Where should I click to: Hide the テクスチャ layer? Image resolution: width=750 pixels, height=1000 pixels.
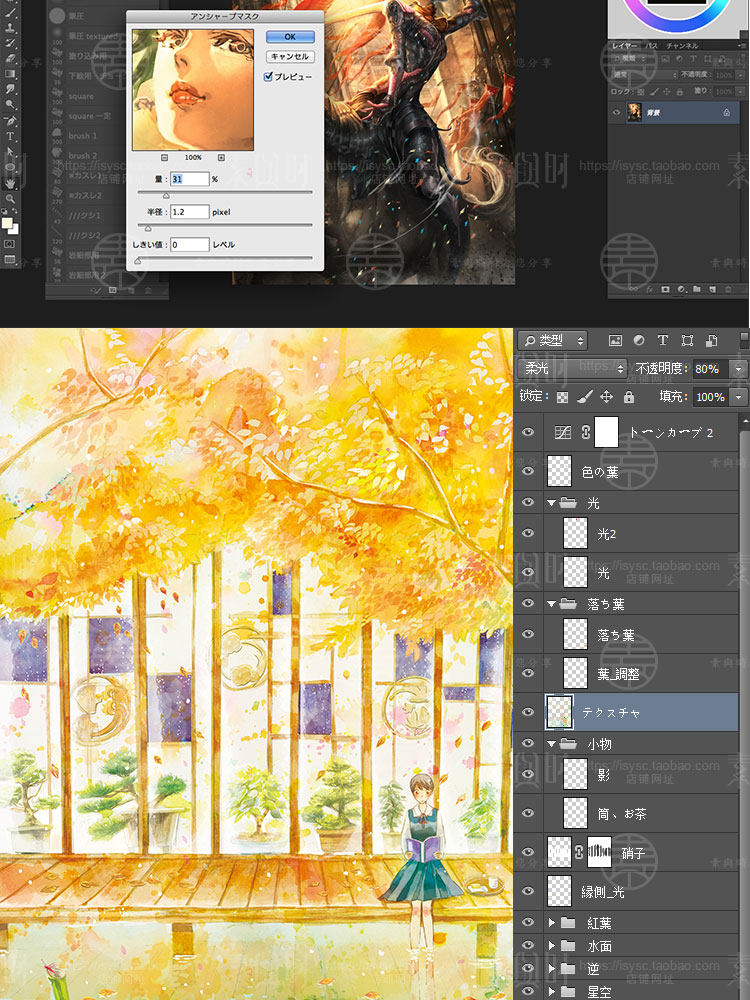coord(528,712)
